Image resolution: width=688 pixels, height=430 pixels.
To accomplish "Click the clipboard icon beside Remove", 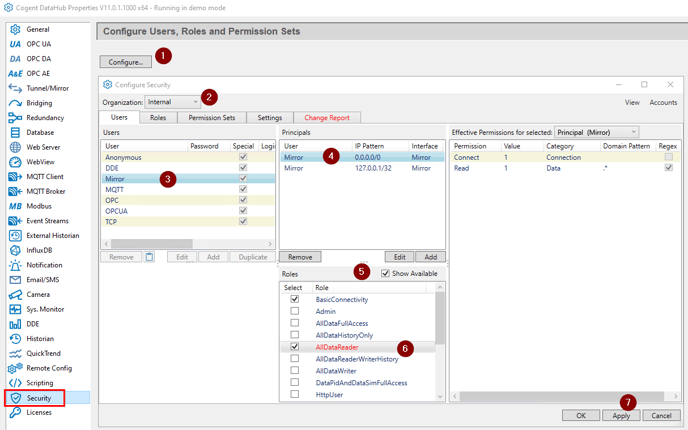I will (150, 257).
